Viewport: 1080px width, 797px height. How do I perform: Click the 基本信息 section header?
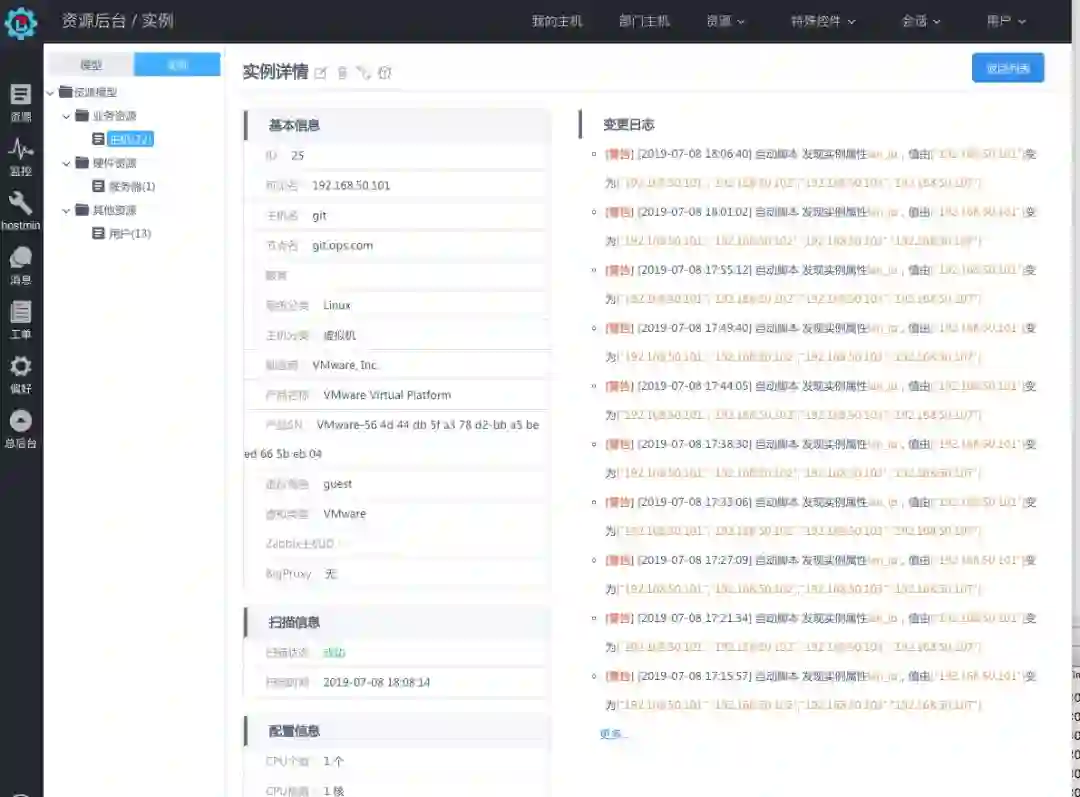point(397,125)
